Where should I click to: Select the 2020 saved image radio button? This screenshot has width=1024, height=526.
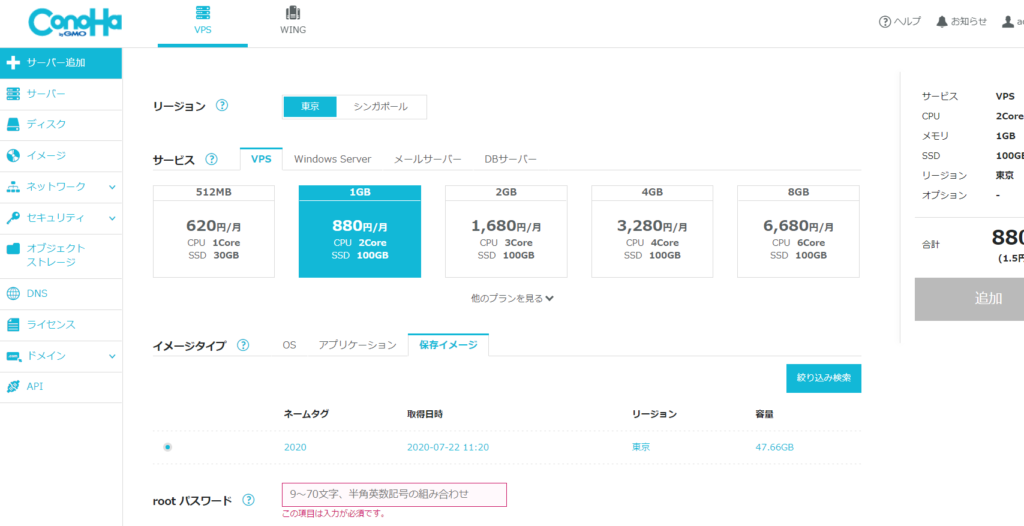(167, 447)
